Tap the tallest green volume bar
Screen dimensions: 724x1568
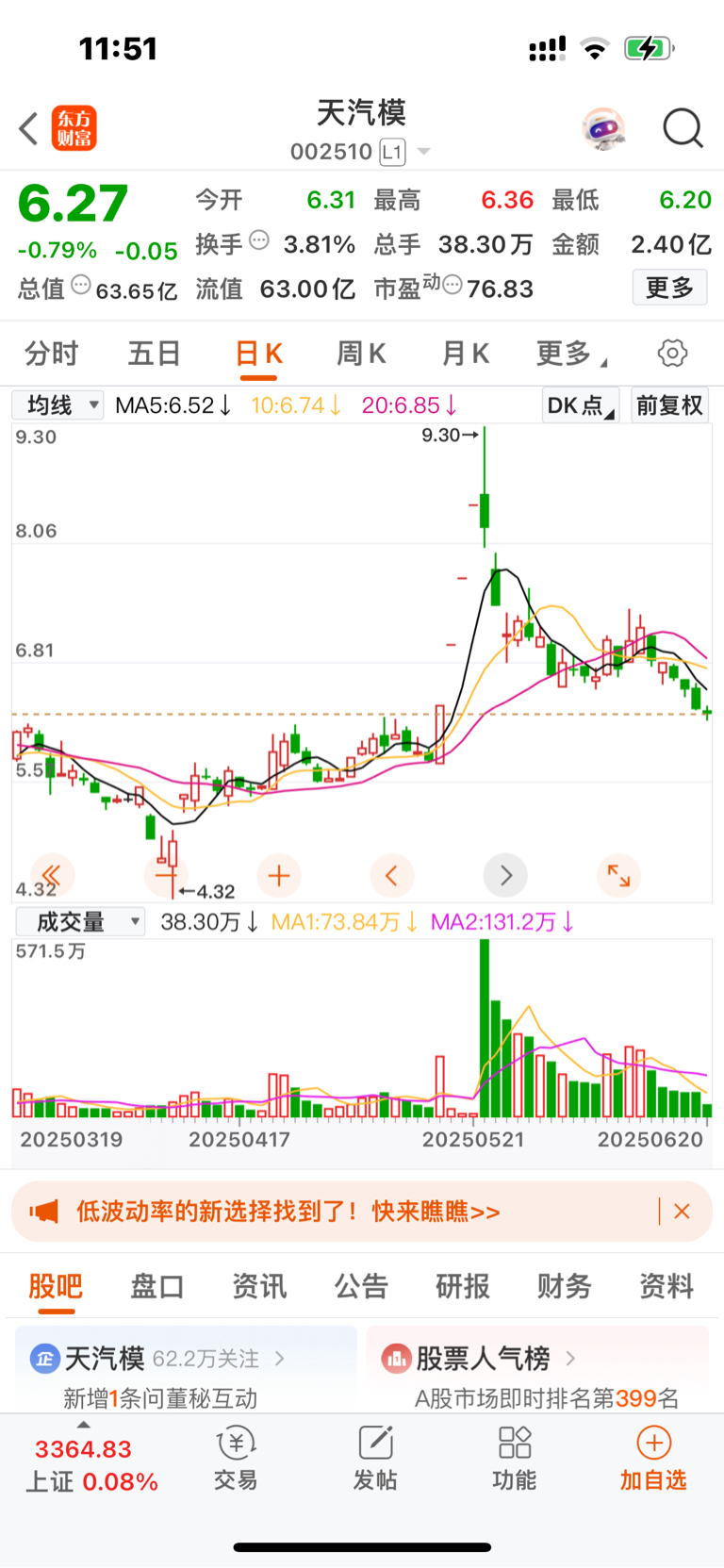(x=485, y=1028)
